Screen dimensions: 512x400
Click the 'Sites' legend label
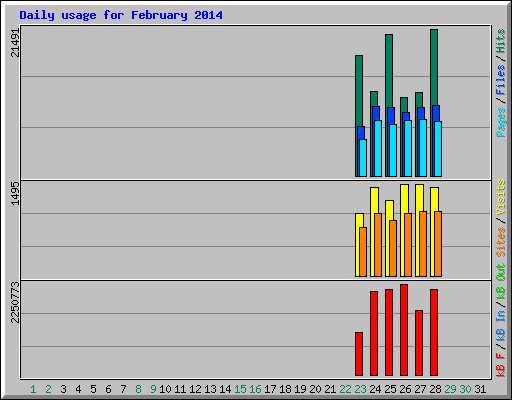coord(500,242)
